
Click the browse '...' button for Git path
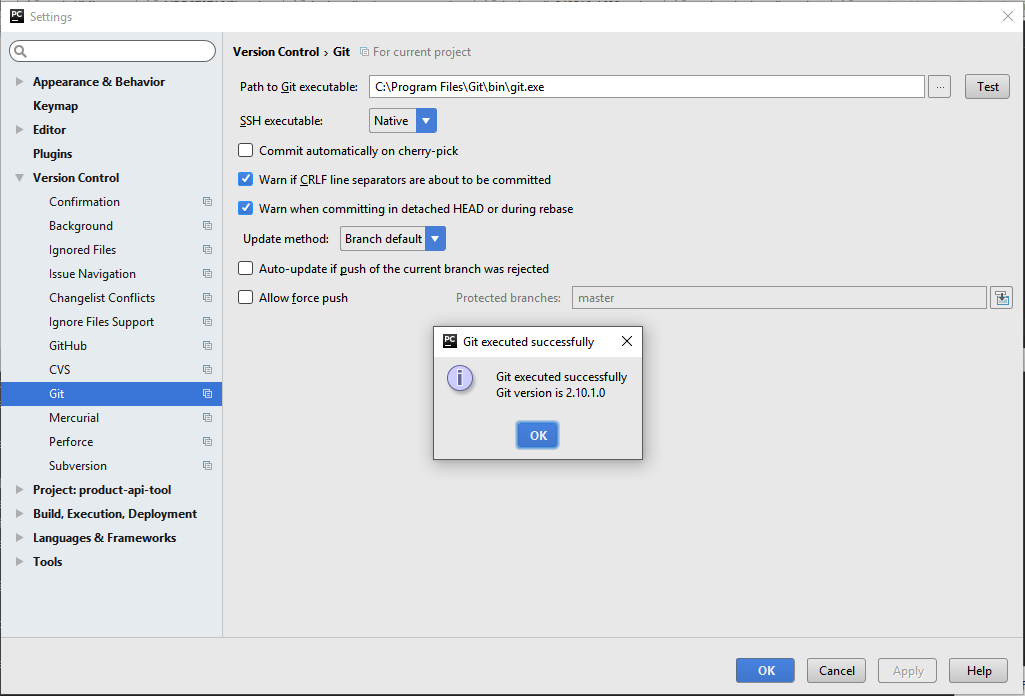(x=939, y=87)
